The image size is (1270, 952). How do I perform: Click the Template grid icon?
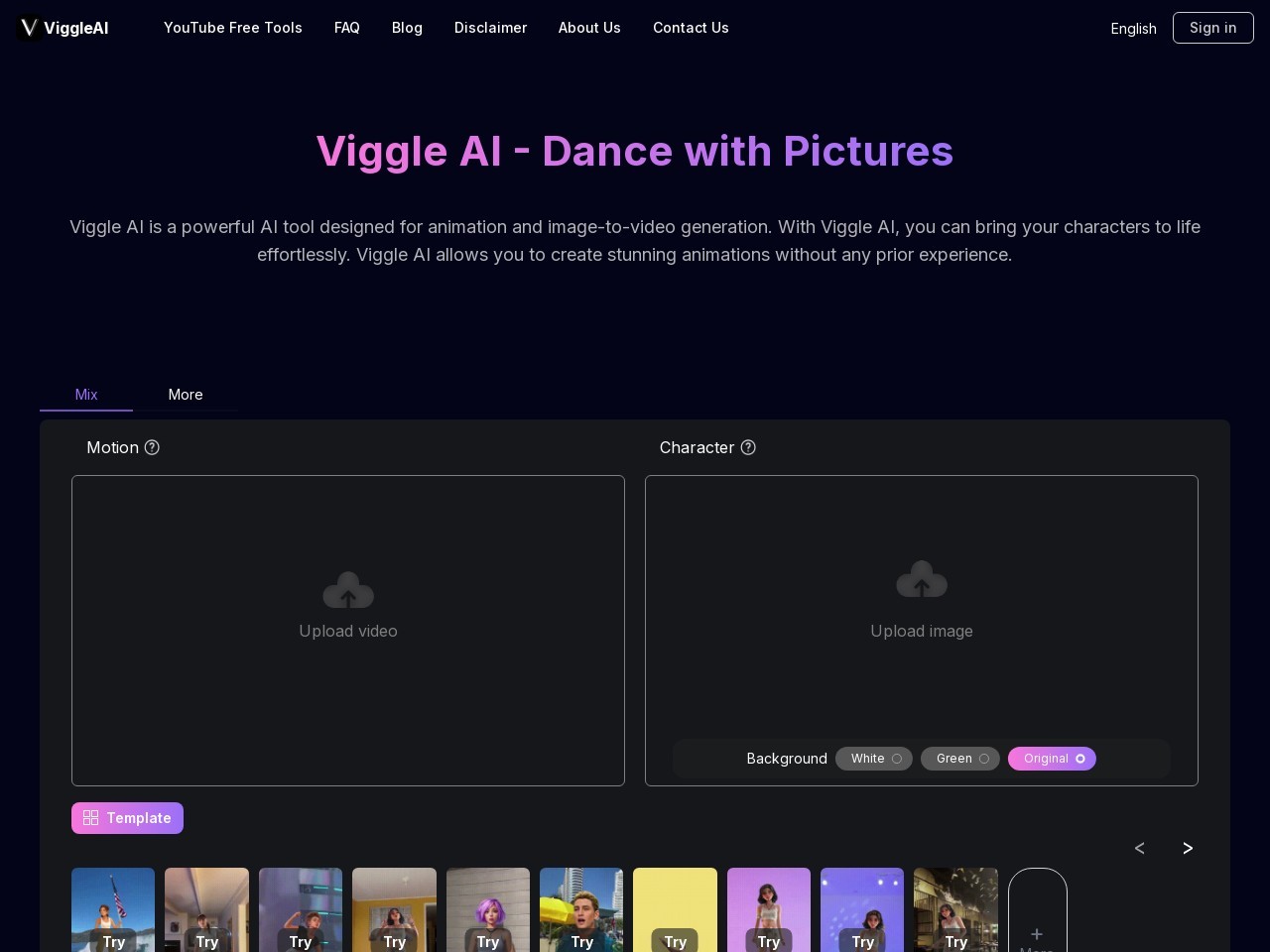(x=91, y=818)
